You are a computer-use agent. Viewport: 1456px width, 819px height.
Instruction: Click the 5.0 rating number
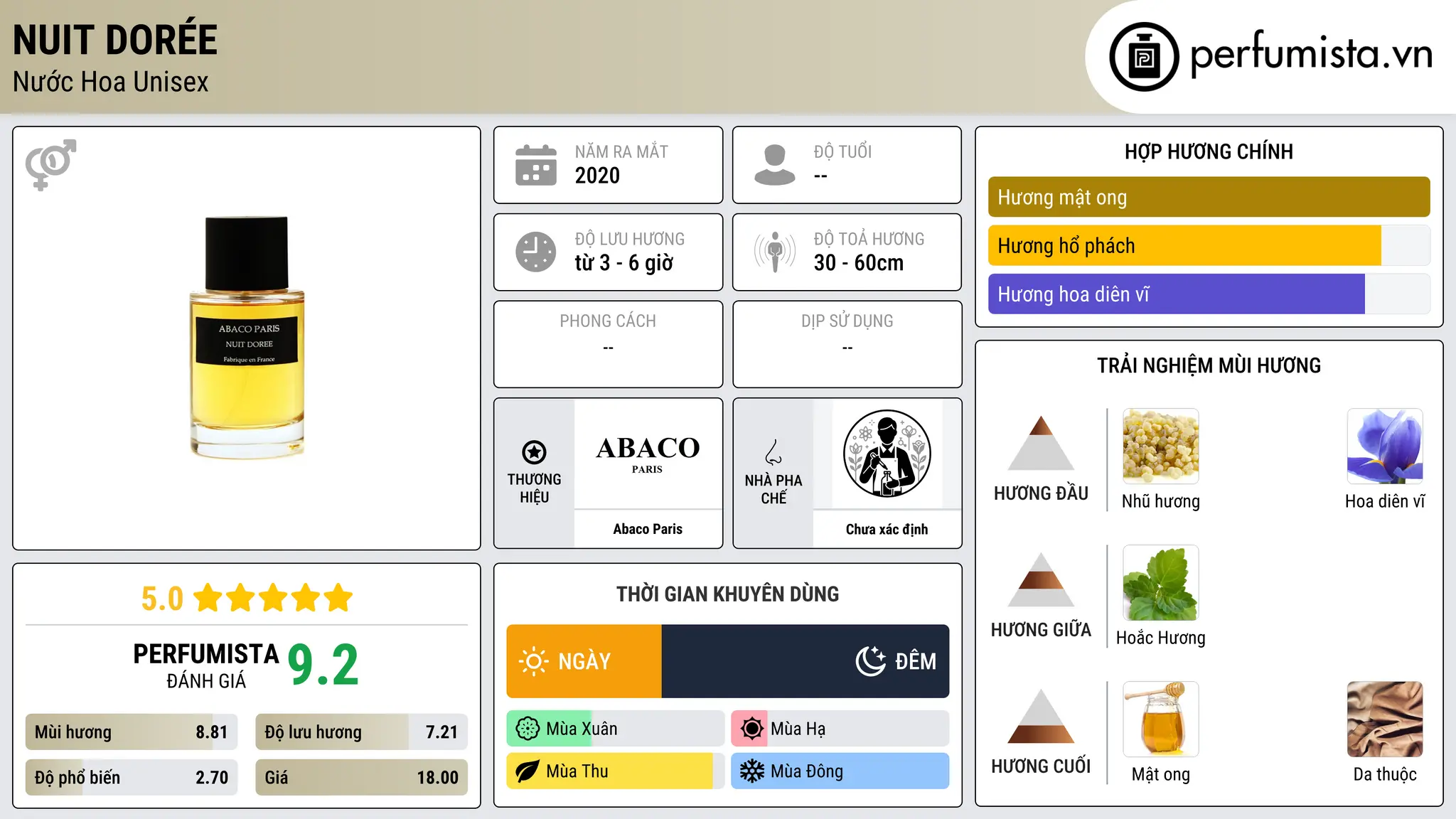(x=162, y=599)
